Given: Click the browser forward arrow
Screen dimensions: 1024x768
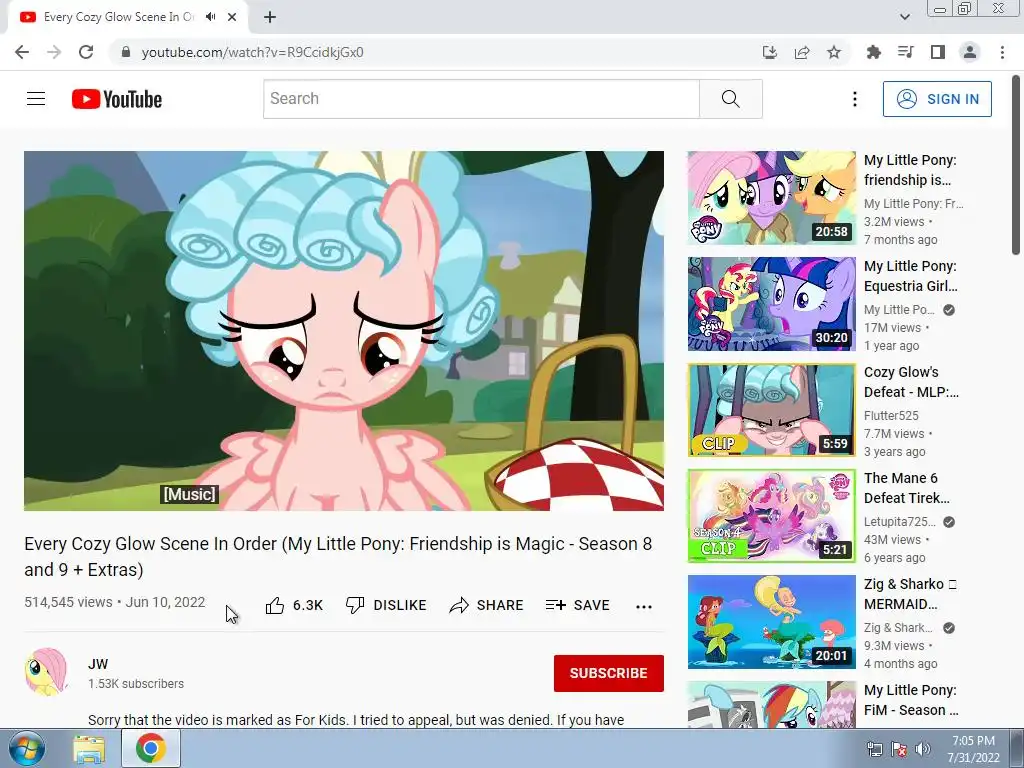Looking at the screenshot, I should click(54, 52).
